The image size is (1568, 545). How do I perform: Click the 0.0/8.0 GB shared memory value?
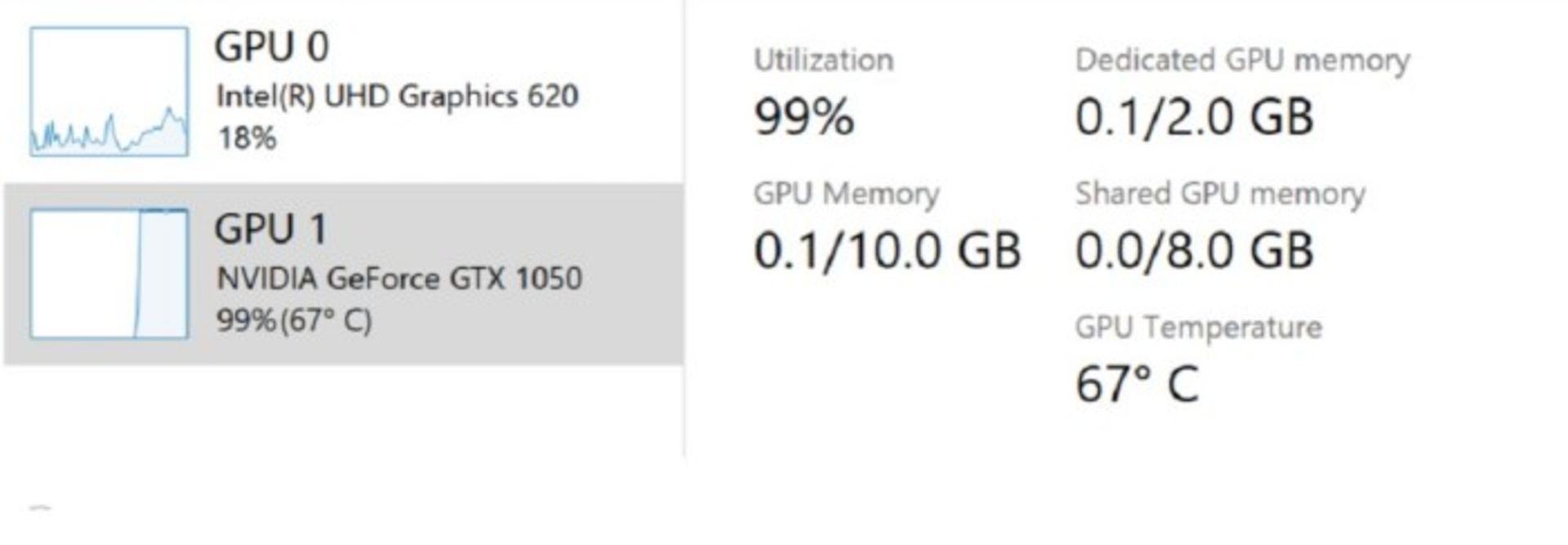tap(1194, 250)
